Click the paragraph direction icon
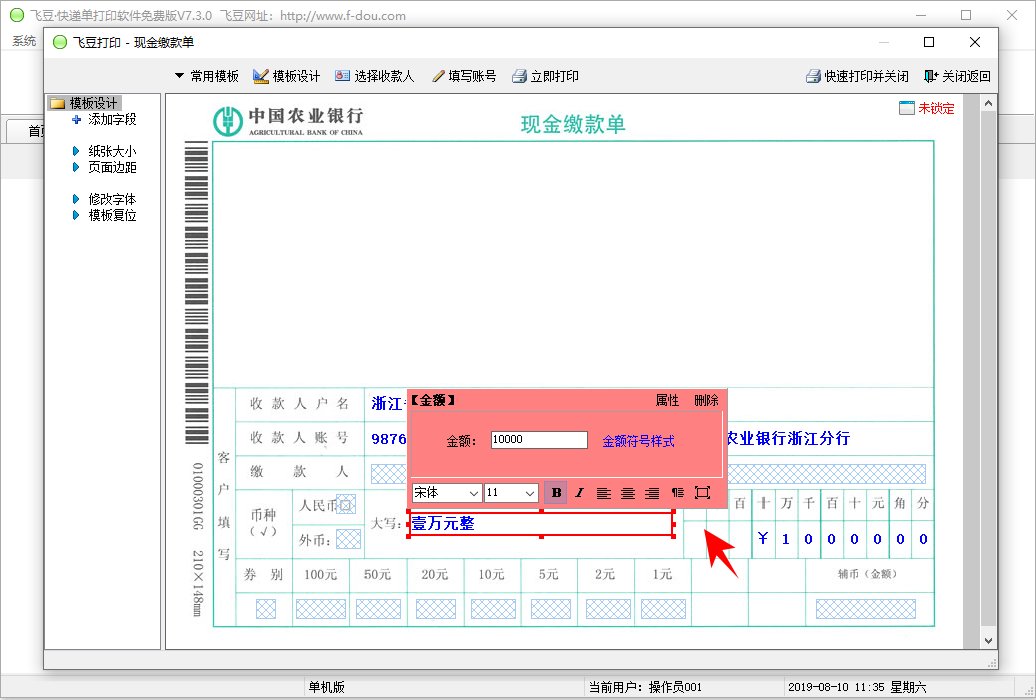 coord(677,492)
